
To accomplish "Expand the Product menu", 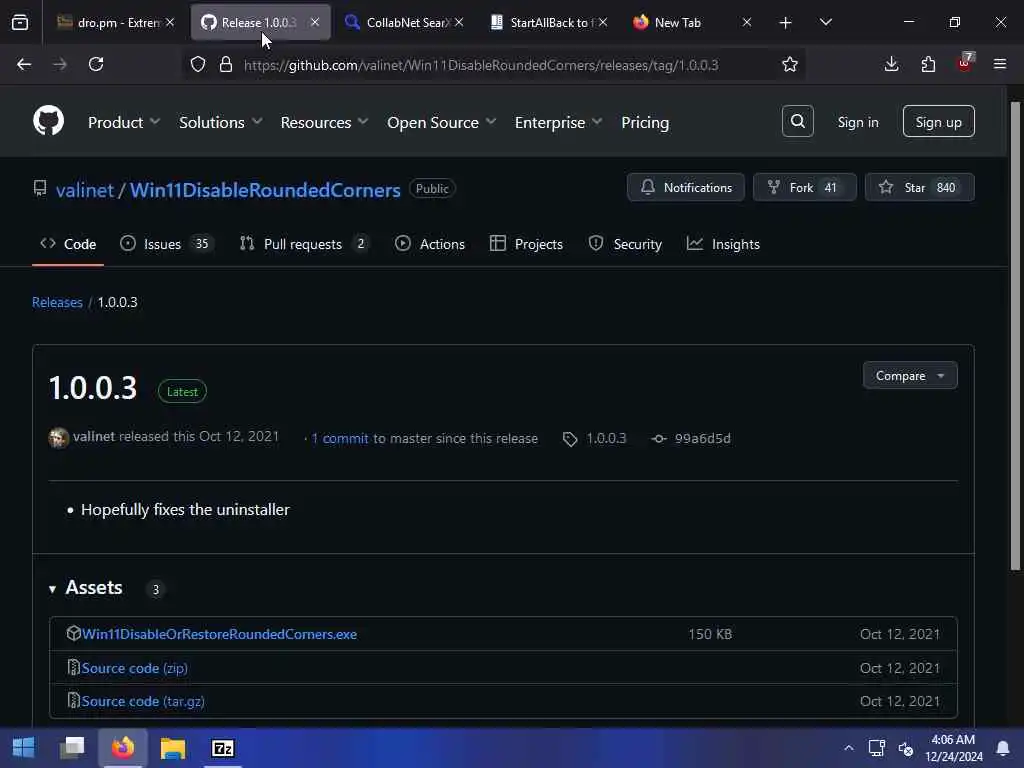I will tap(123, 122).
